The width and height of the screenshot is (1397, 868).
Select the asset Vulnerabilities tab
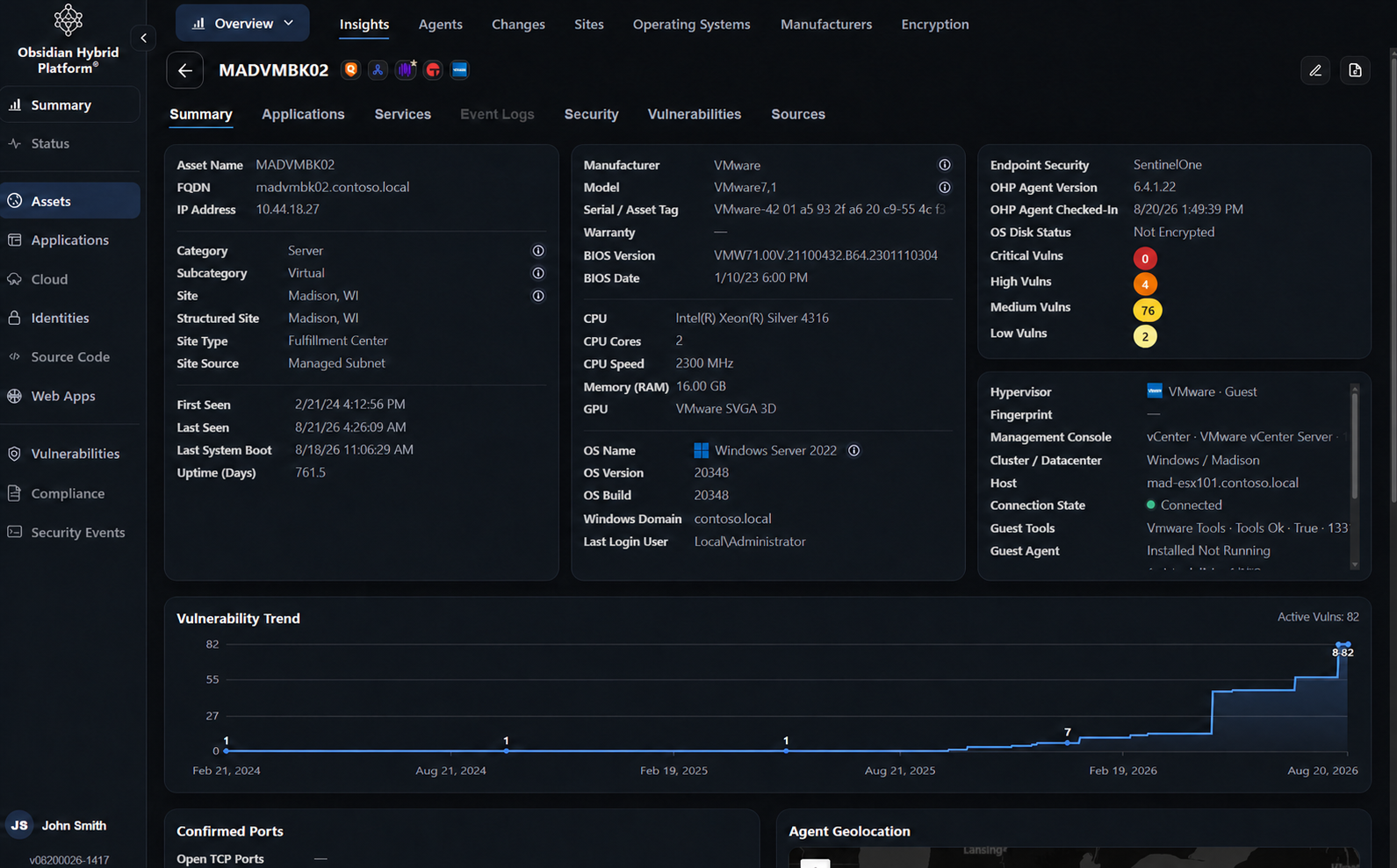tap(695, 114)
